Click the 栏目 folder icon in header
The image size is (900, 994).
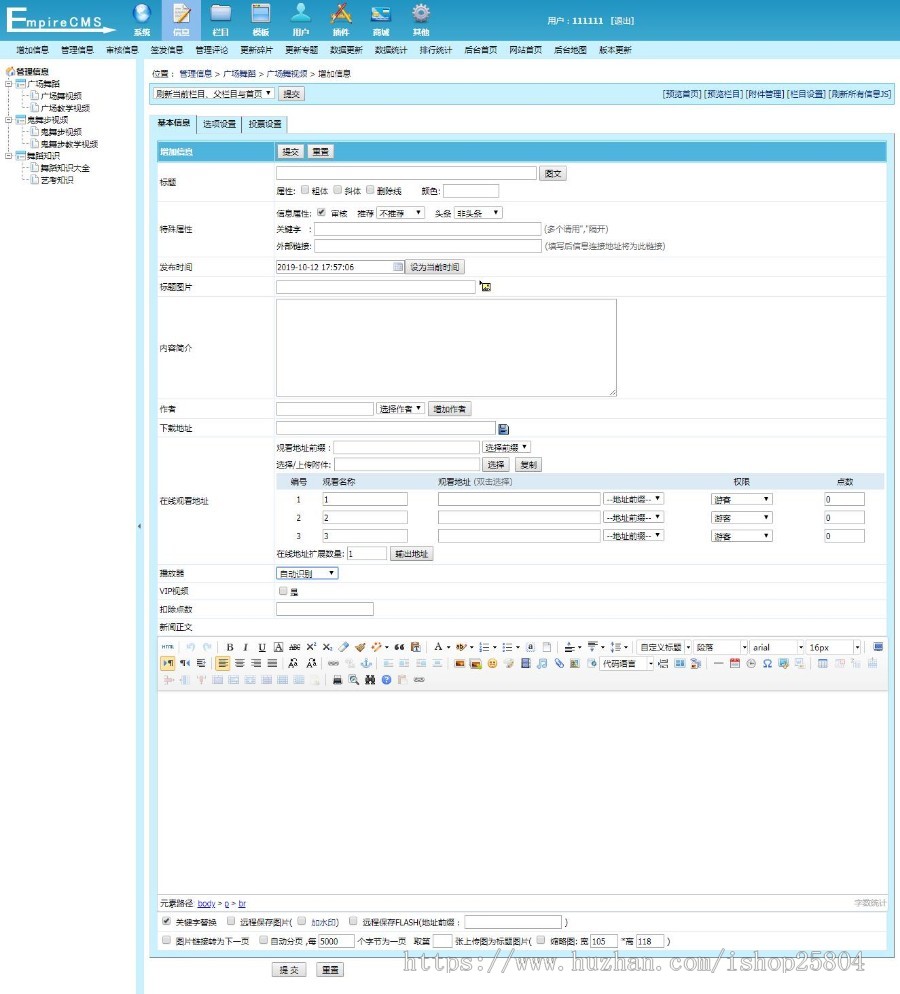(221, 17)
